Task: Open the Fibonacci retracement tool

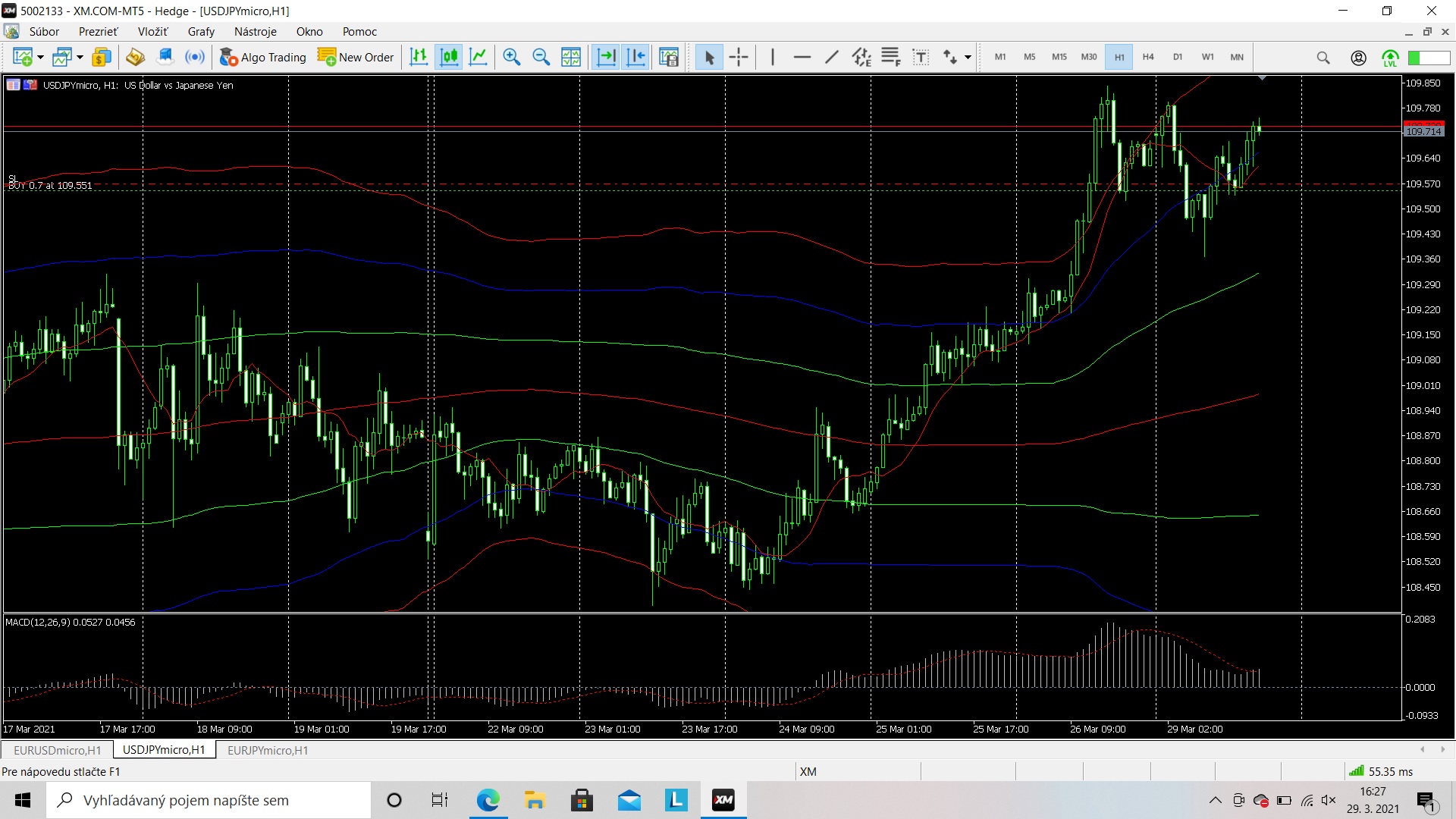Action: point(891,57)
